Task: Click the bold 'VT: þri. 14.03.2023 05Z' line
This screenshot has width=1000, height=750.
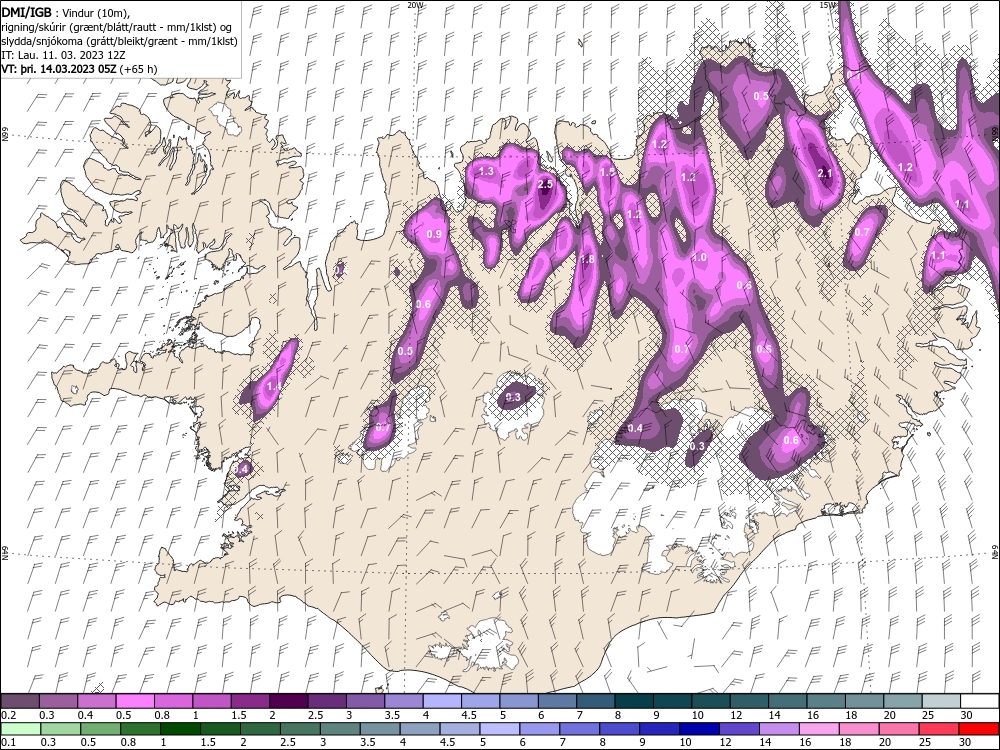Action: 79,69
